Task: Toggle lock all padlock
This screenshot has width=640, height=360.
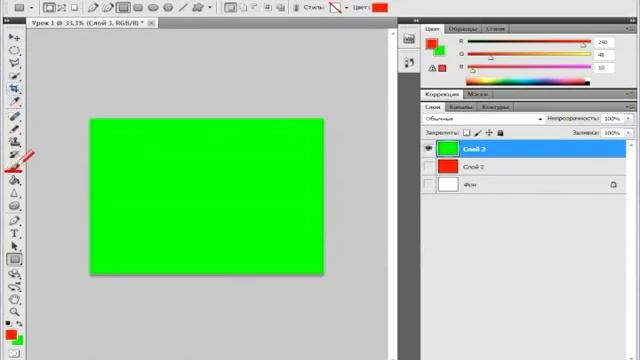Action: click(500, 133)
